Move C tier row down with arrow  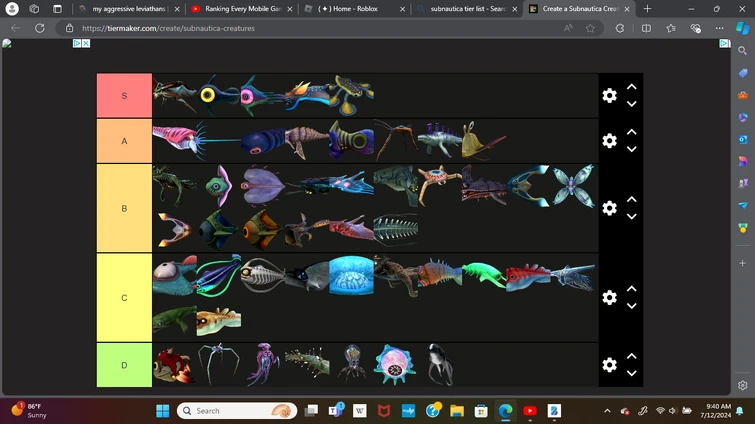coord(632,306)
